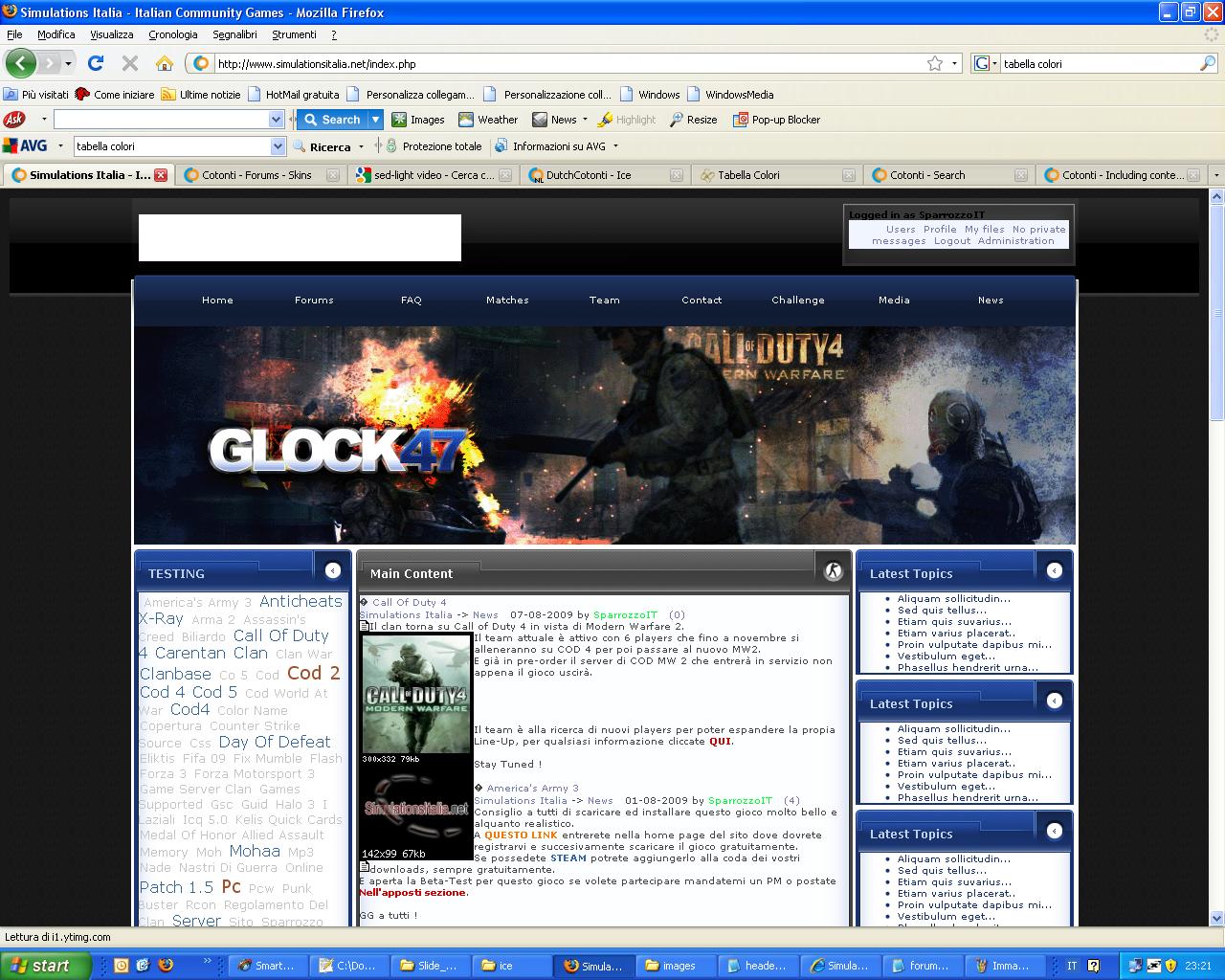The height and width of the screenshot is (980, 1225).
Task: Click the Windows Start button
Action: [45, 966]
